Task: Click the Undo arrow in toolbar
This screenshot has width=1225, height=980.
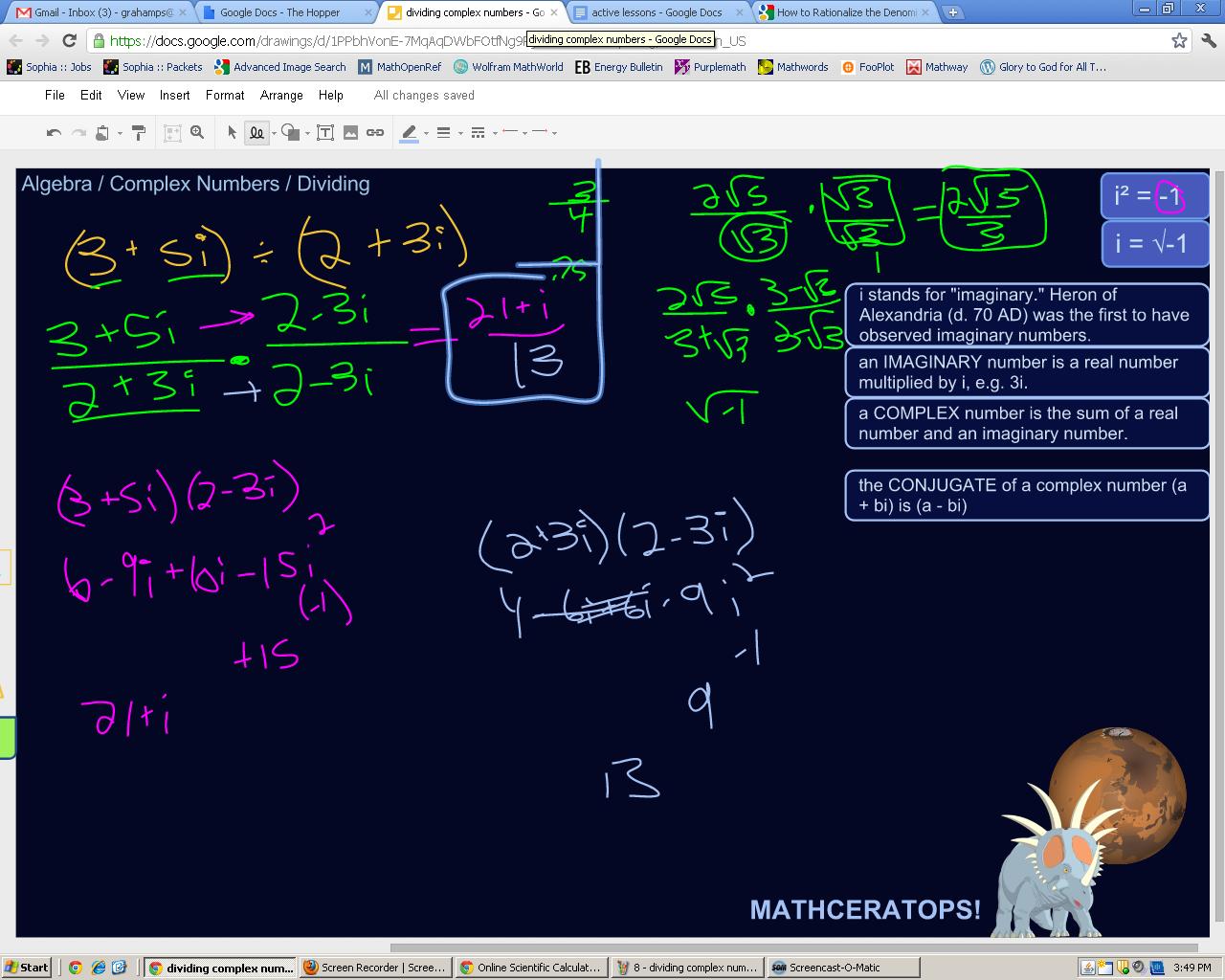Action: tap(55, 133)
